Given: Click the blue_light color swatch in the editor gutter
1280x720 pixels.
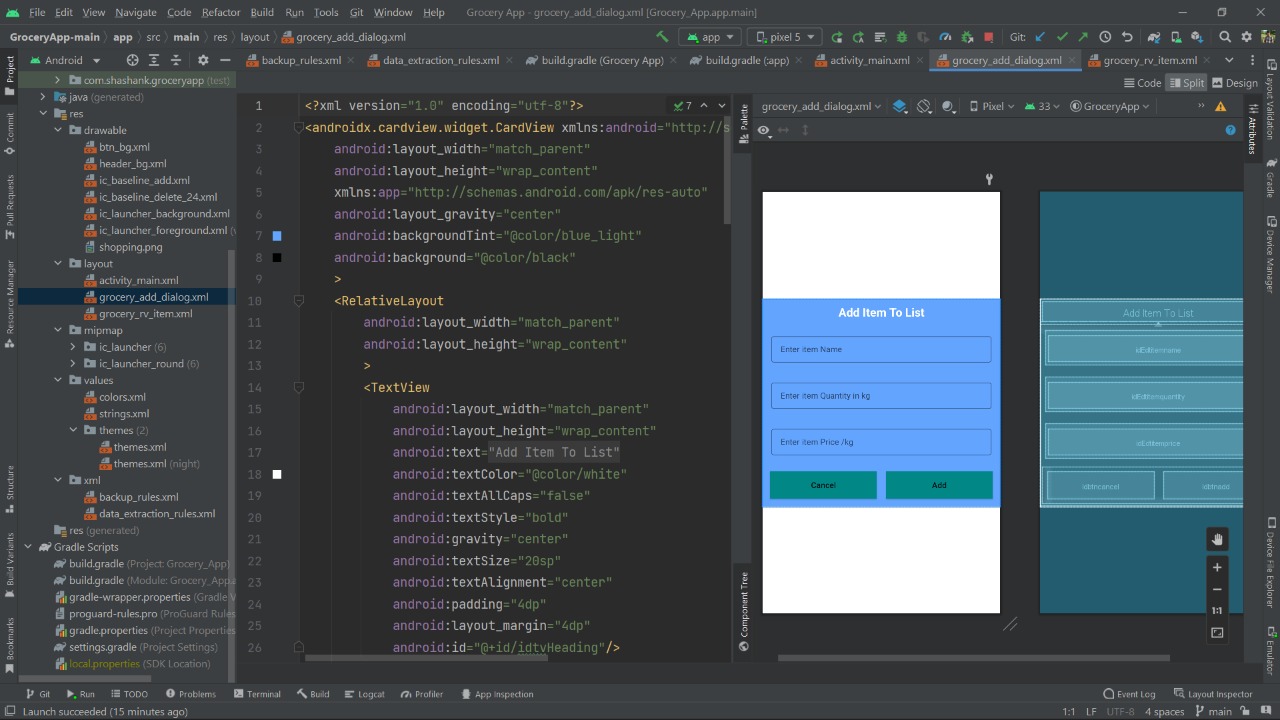Looking at the screenshot, I should (x=277, y=236).
